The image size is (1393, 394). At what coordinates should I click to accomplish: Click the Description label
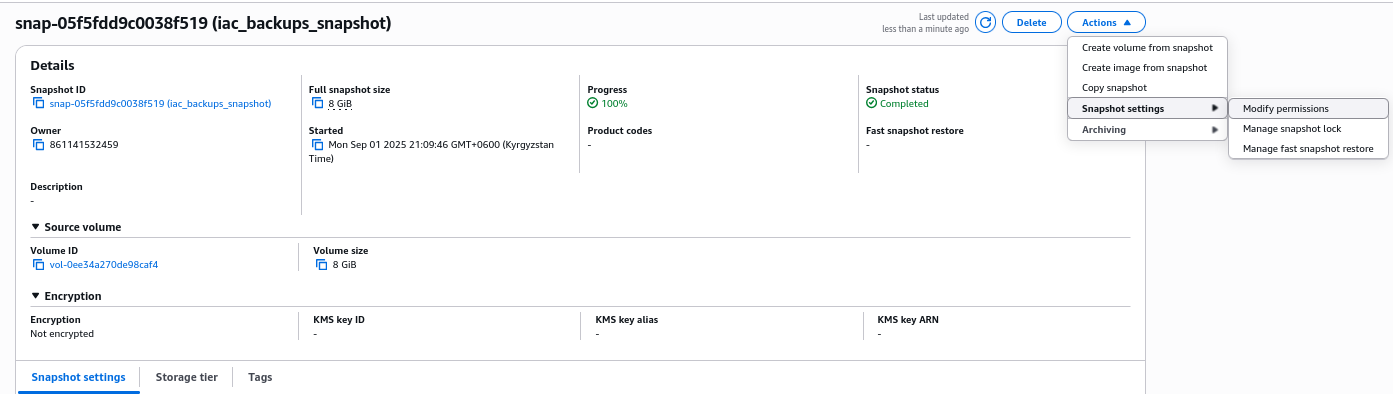[56, 186]
